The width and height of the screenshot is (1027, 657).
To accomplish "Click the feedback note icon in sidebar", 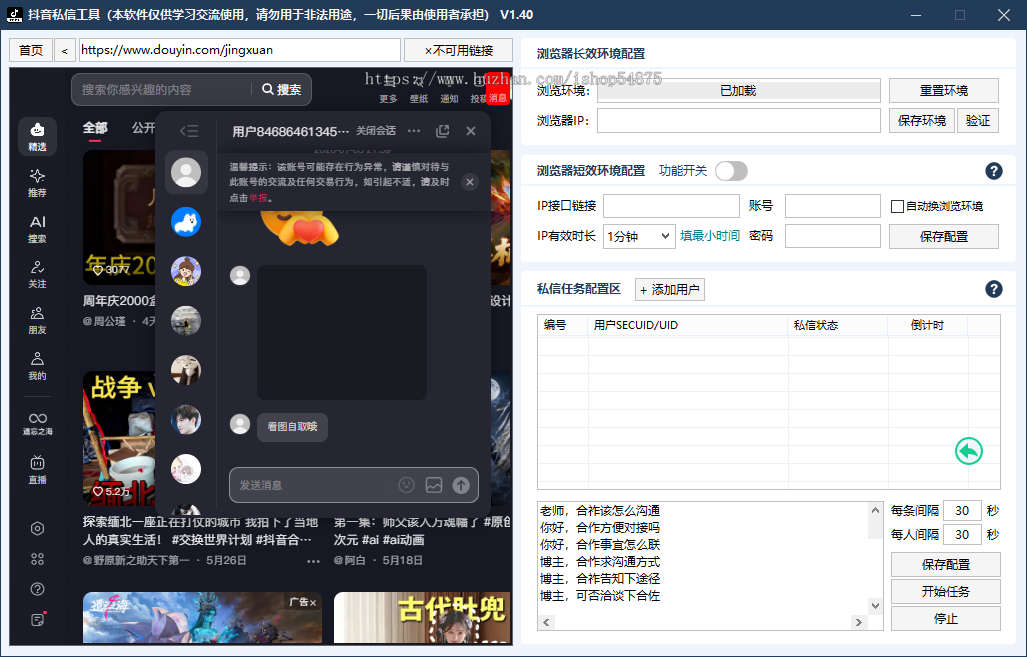I will tap(38, 619).
